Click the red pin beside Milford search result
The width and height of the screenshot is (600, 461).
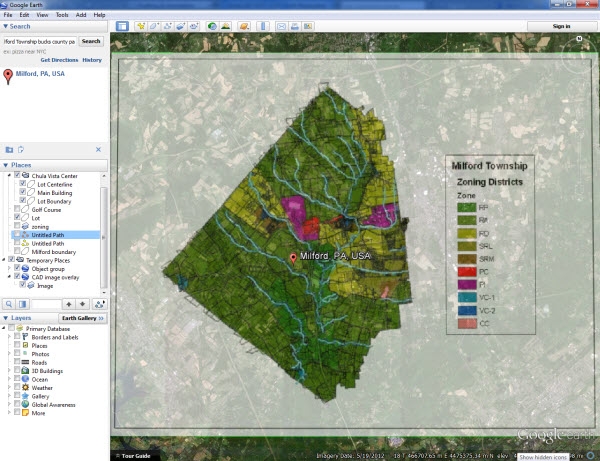pyautogui.click(x=8, y=76)
